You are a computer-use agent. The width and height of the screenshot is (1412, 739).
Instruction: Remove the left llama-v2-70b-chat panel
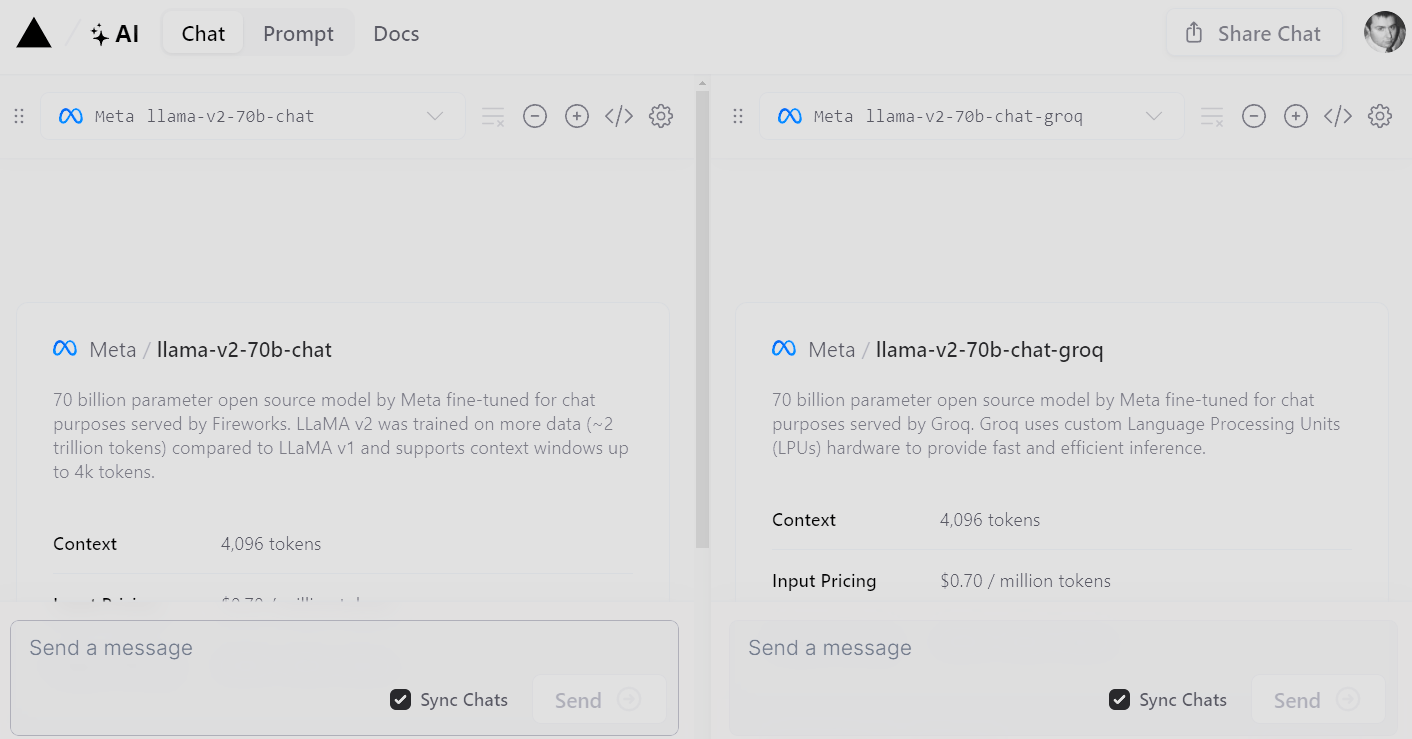[x=535, y=116]
